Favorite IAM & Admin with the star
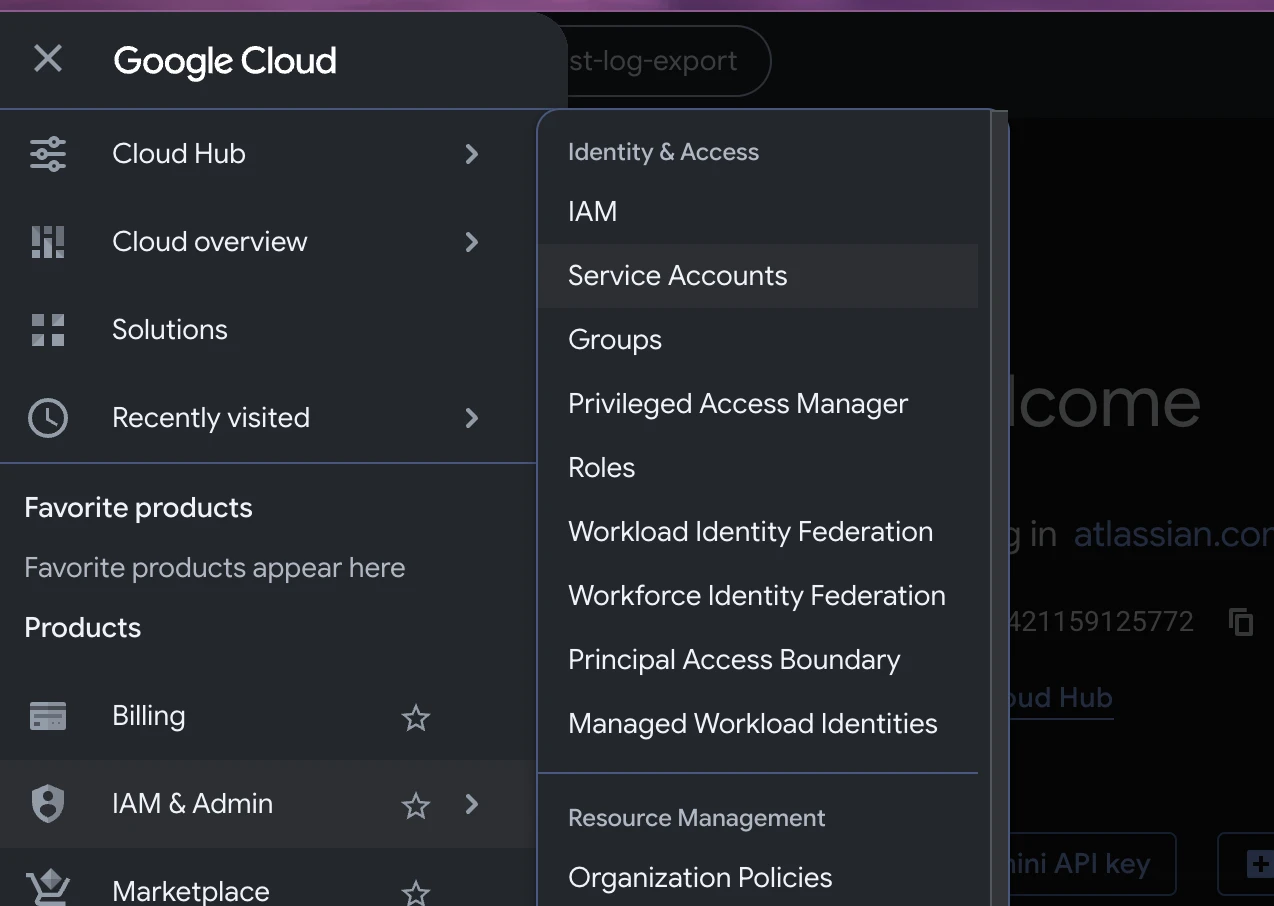The width and height of the screenshot is (1274, 906). 415,805
